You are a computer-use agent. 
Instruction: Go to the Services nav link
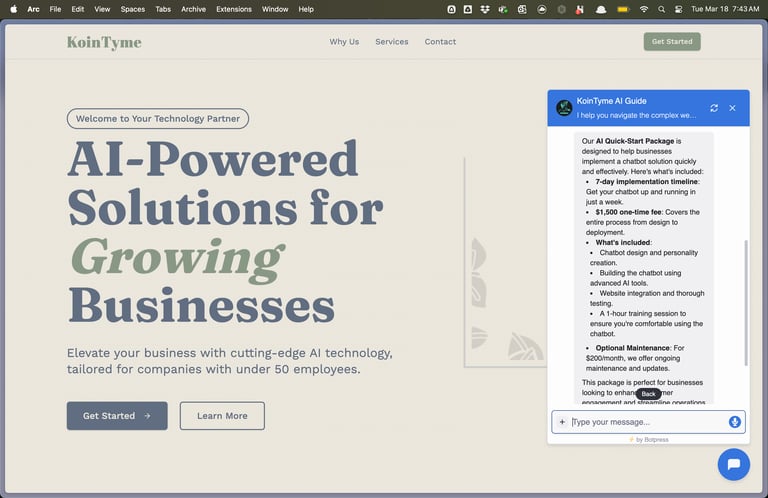[391, 42]
